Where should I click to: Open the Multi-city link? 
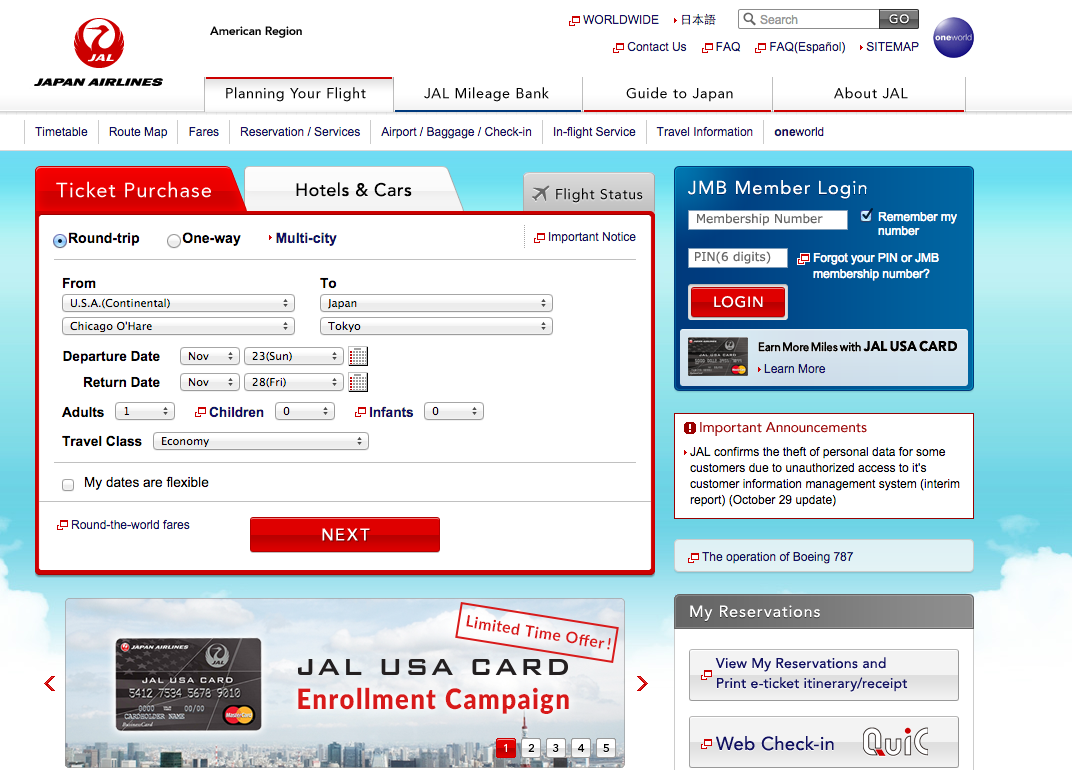coord(306,238)
